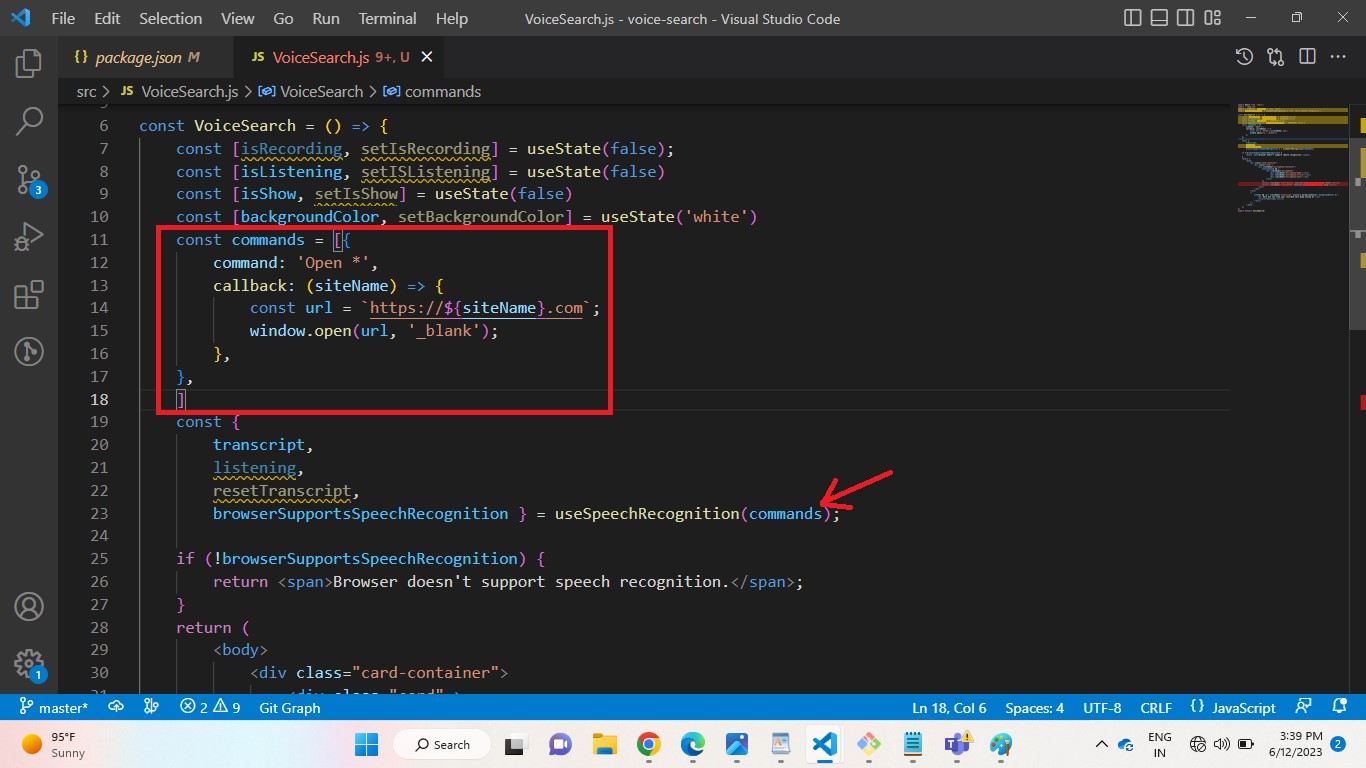The height and width of the screenshot is (768, 1366).
Task: Switch to the package.json tab
Action: click(x=137, y=57)
